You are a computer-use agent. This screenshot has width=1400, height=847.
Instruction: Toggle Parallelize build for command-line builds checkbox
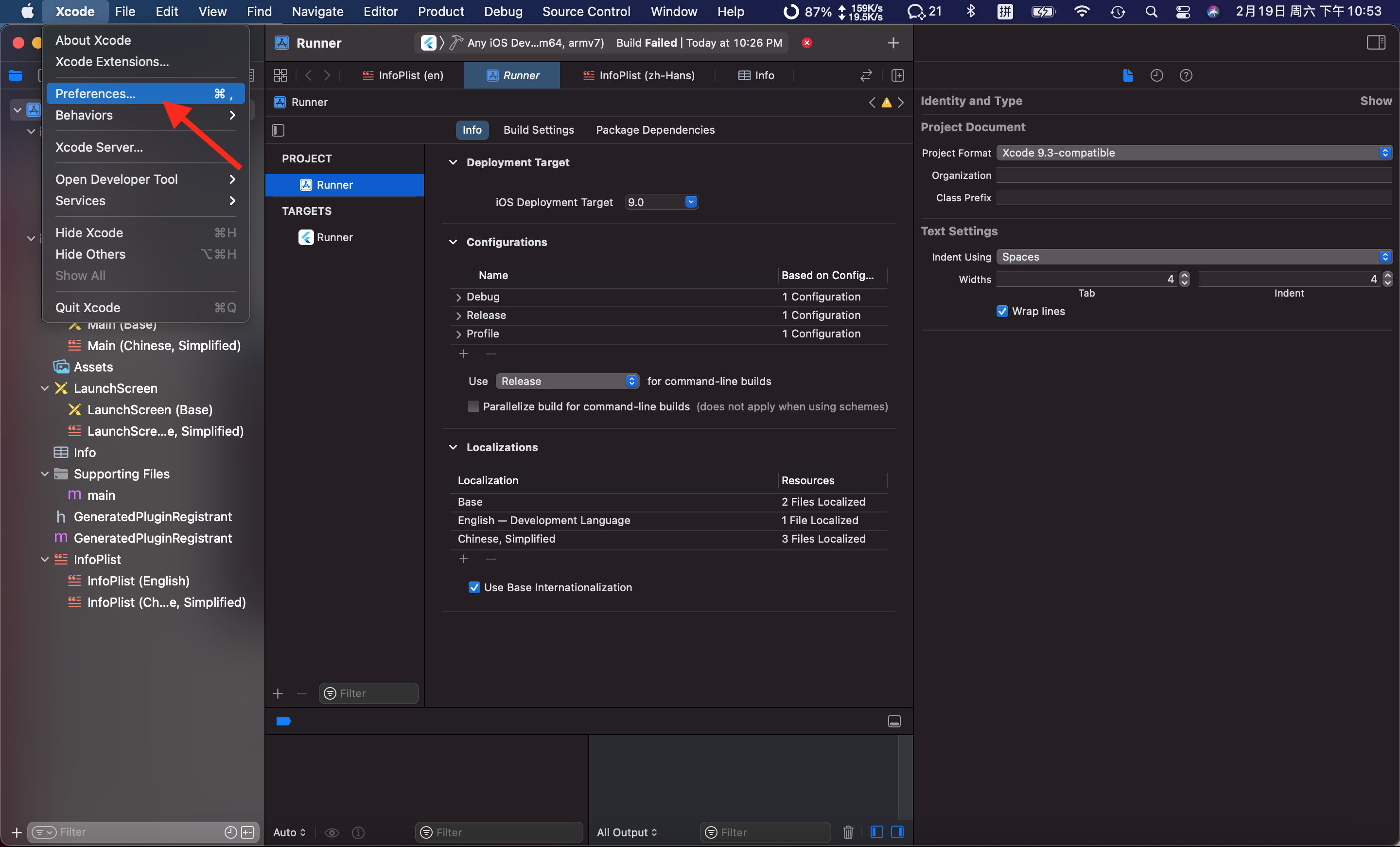click(x=472, y=406)
